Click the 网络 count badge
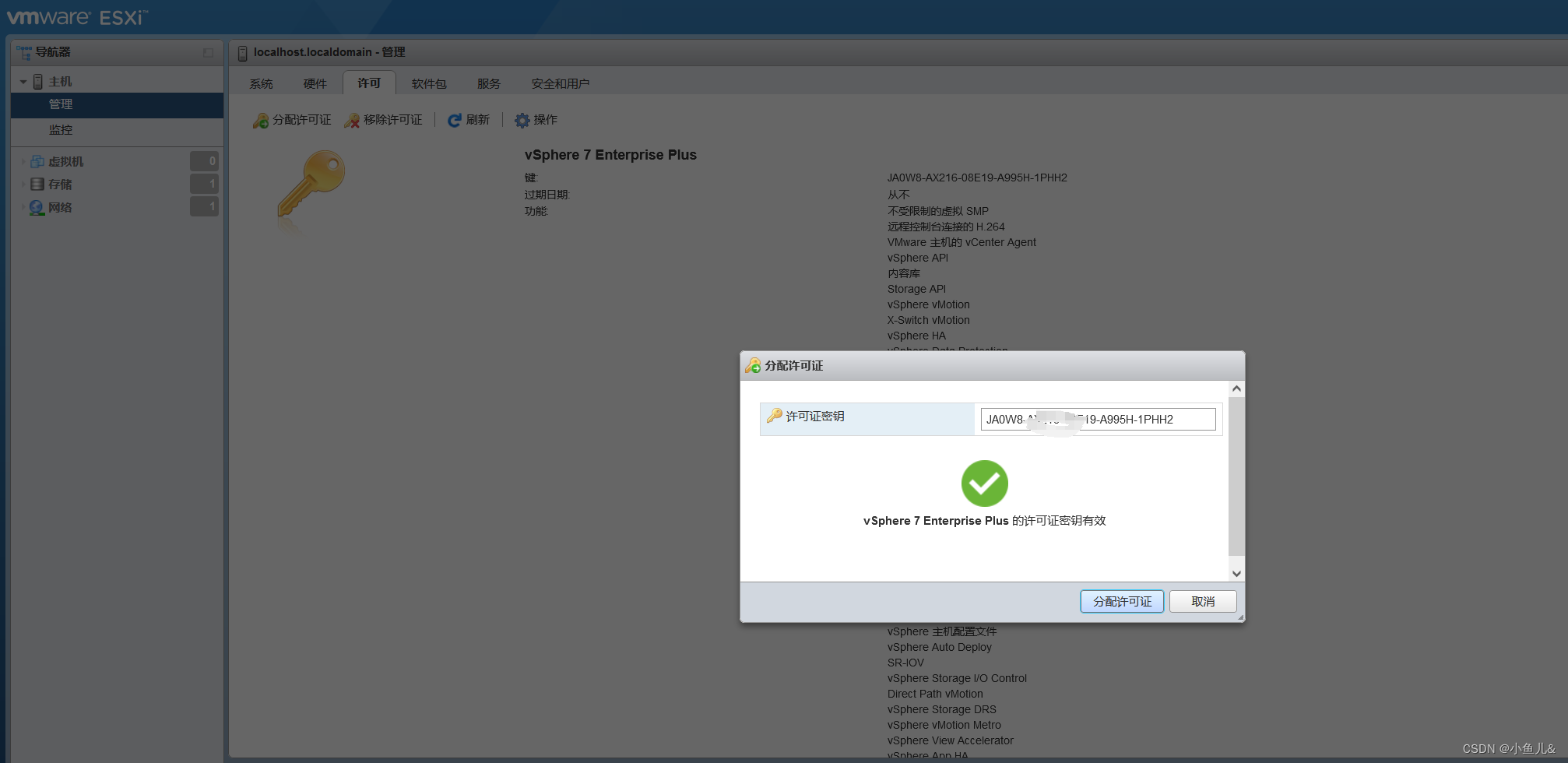Image resolution: width=1568 pixels, height=763 pixels. [x=204, y=206]
